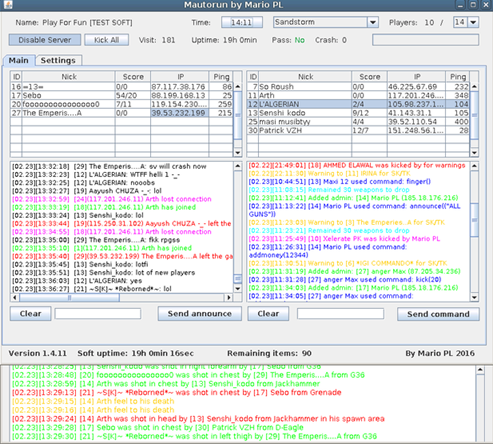Click admin log scroll down arrow
Viewport: 493px width, 444px height.
pos(474,297)
